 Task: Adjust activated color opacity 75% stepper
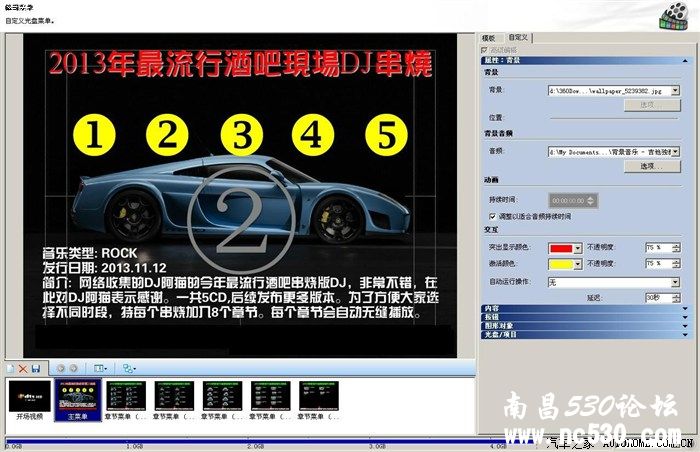click(x=676, y=264)
